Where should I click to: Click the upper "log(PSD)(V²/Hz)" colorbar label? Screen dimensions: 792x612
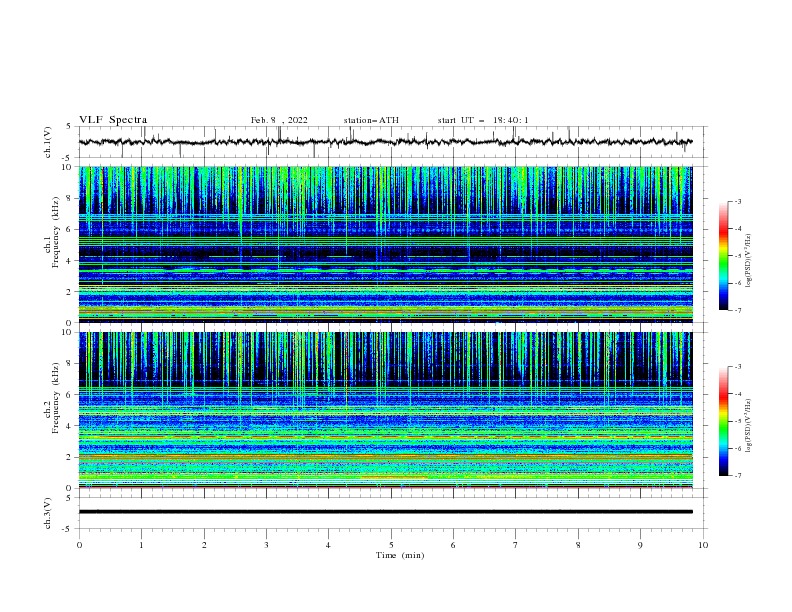tap(749, 261)
